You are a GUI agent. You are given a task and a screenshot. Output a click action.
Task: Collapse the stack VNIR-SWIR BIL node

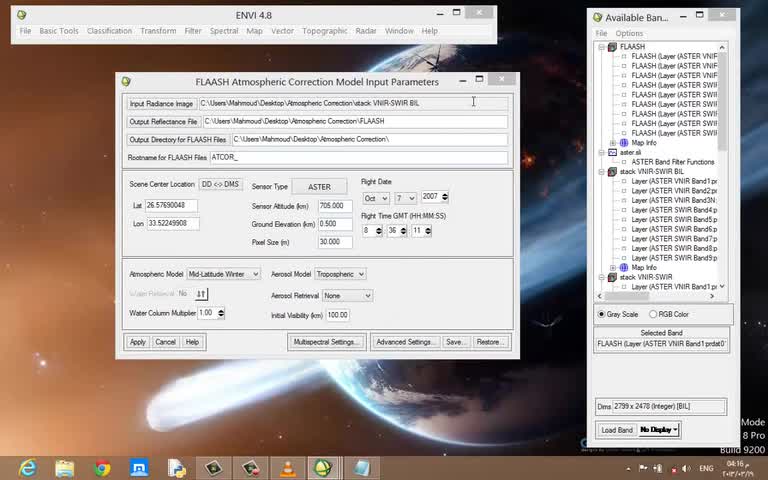[601, 172]
